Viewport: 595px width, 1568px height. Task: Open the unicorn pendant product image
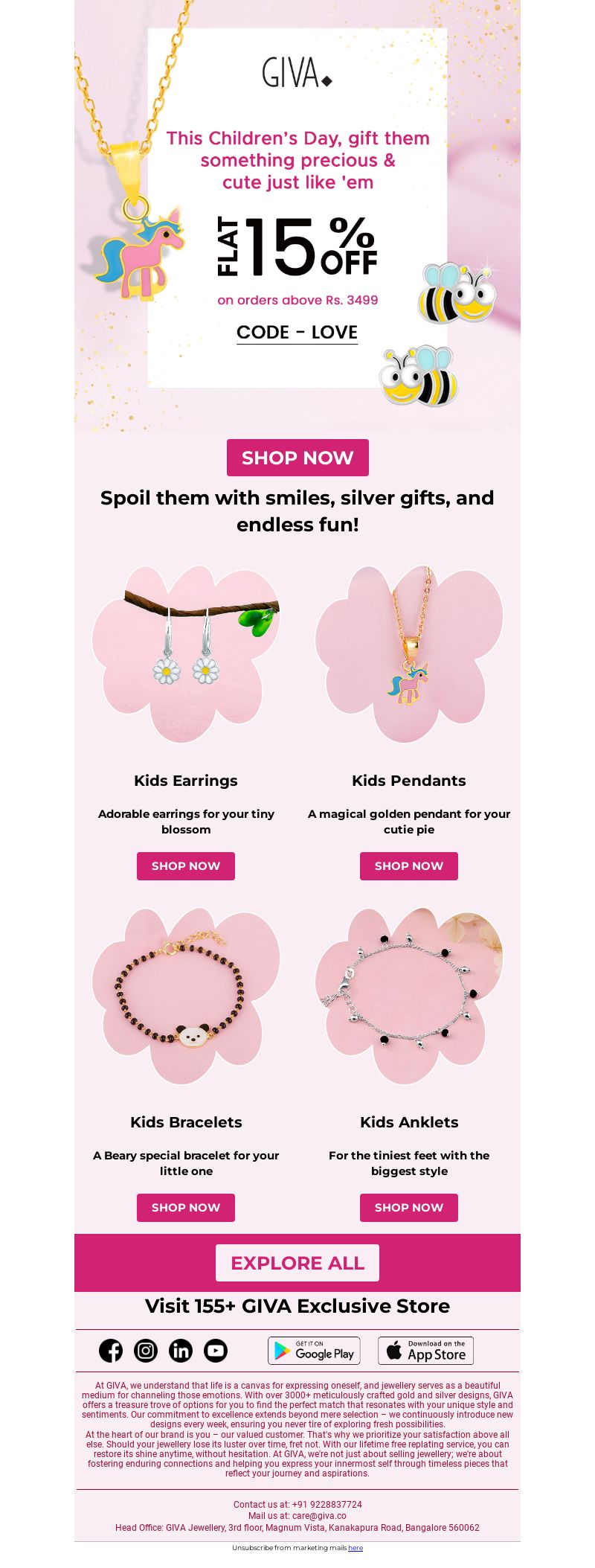[409, 654]
